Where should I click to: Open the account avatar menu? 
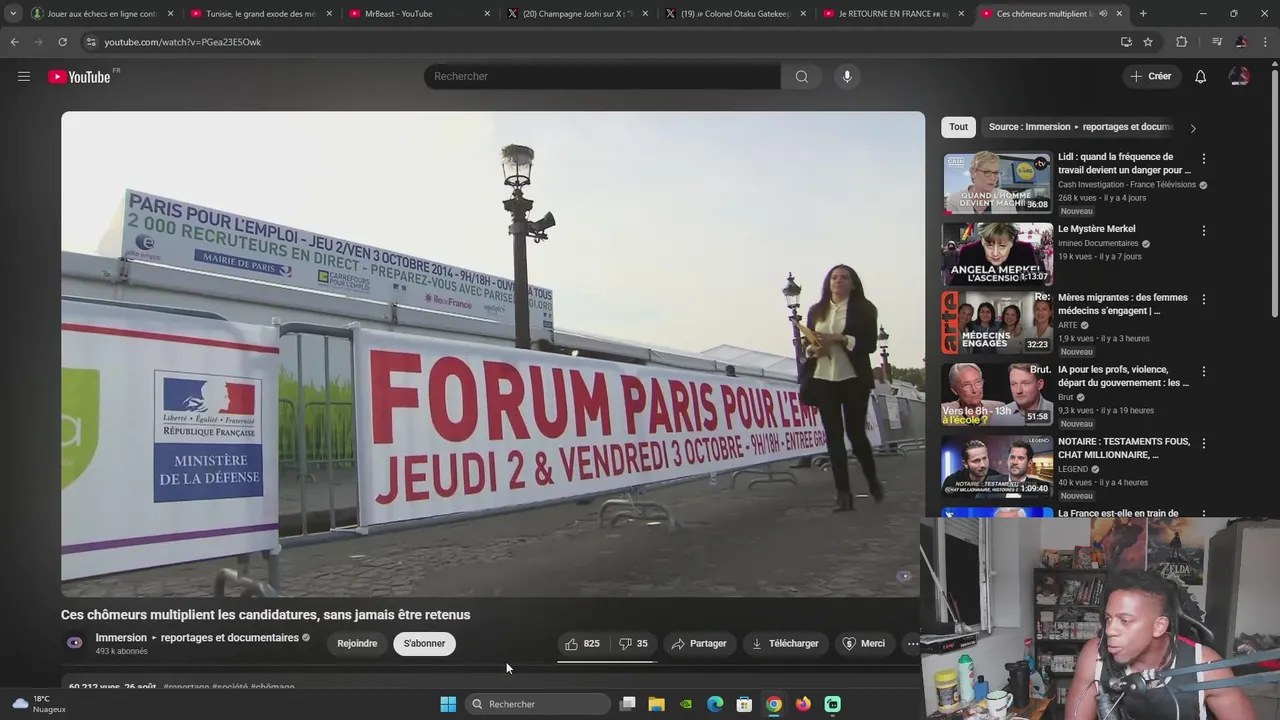[1239, 76]
